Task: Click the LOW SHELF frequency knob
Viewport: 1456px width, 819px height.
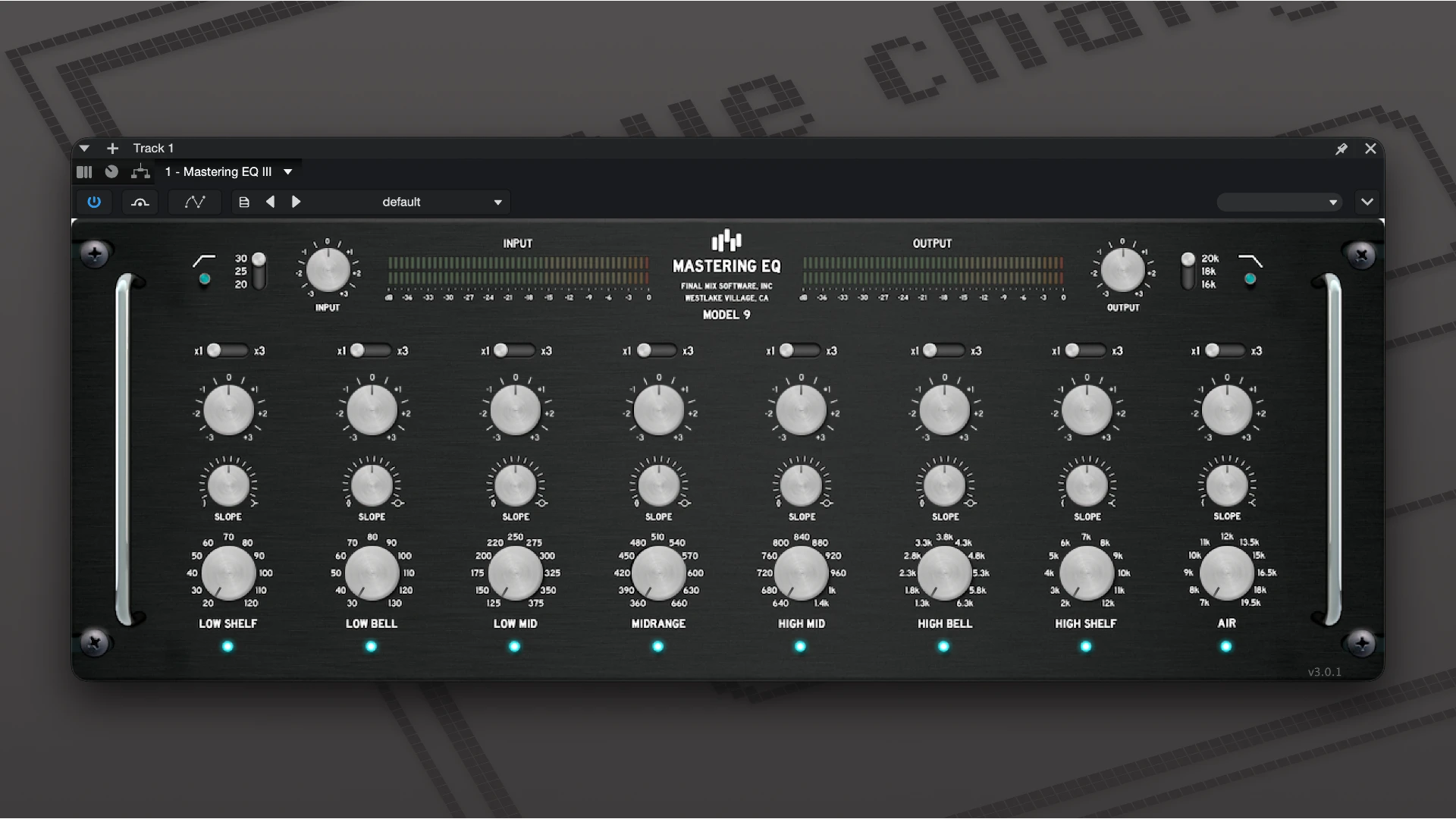Action: [x=228, y=573]
